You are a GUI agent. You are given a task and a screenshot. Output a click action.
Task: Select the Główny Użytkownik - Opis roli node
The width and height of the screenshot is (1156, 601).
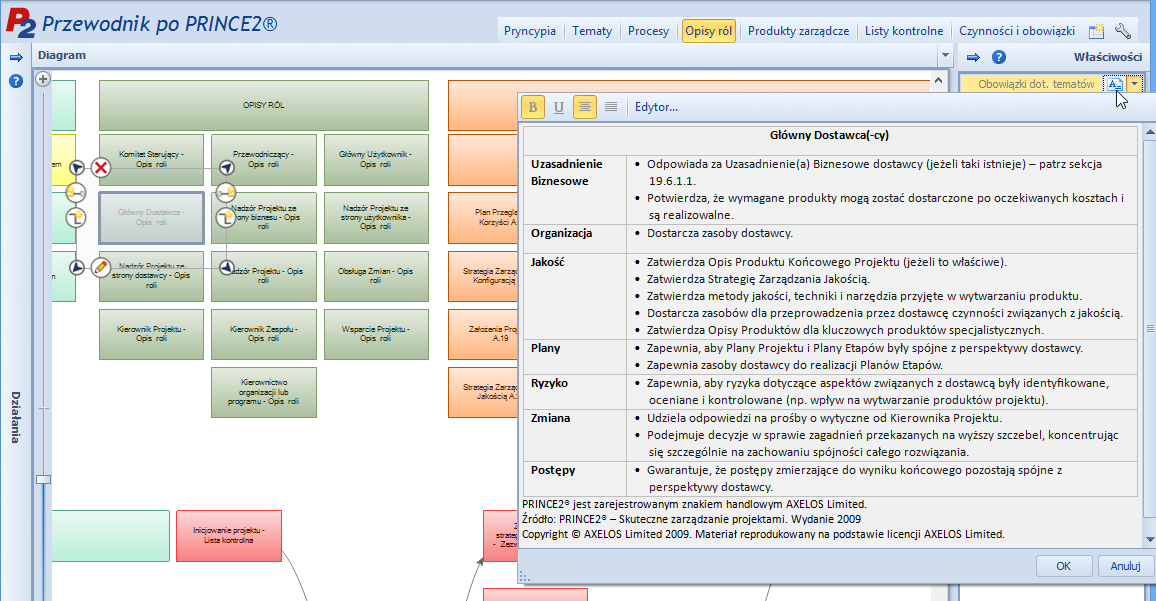(376, 159)
